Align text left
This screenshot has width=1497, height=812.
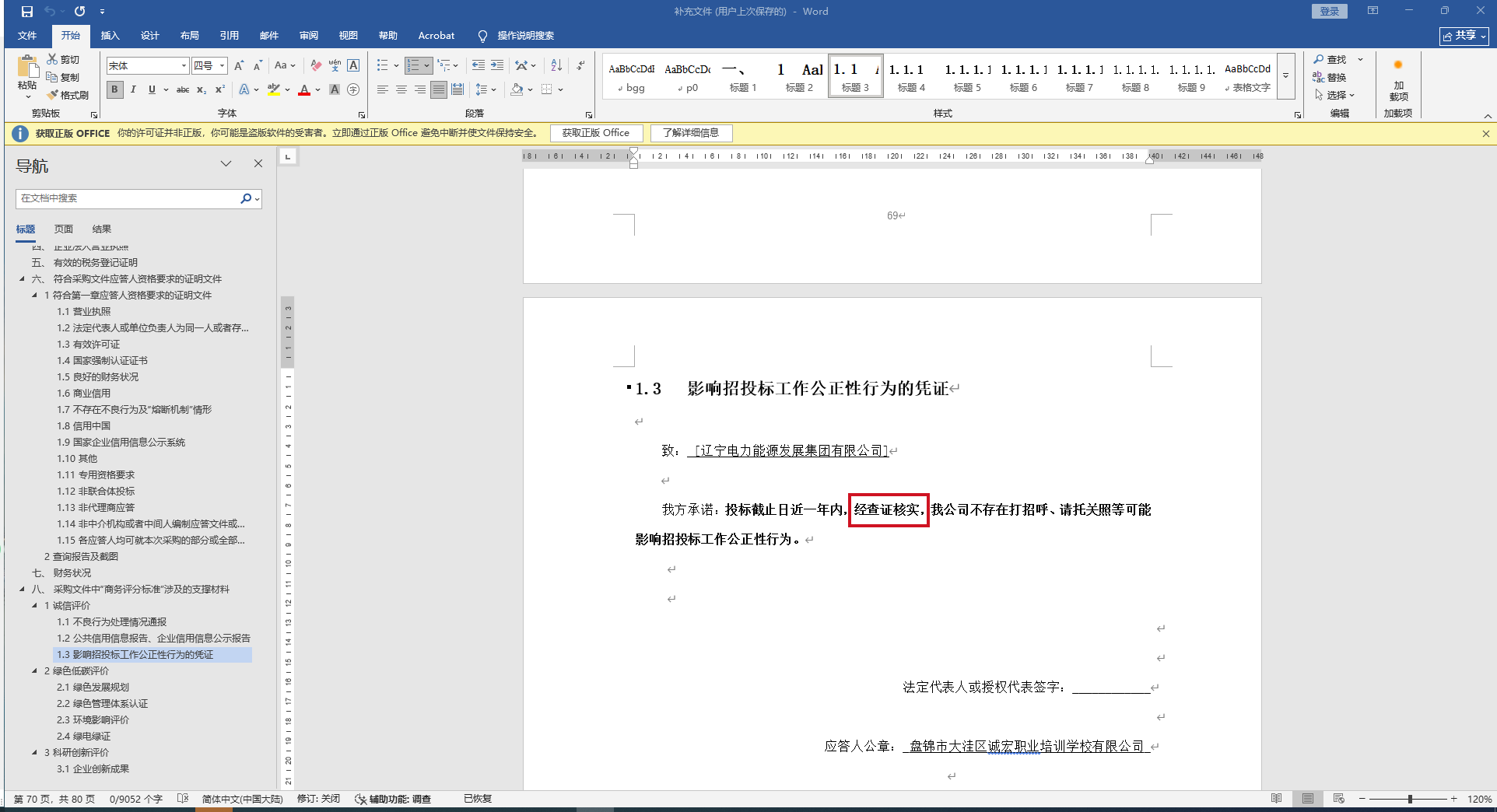383,89
